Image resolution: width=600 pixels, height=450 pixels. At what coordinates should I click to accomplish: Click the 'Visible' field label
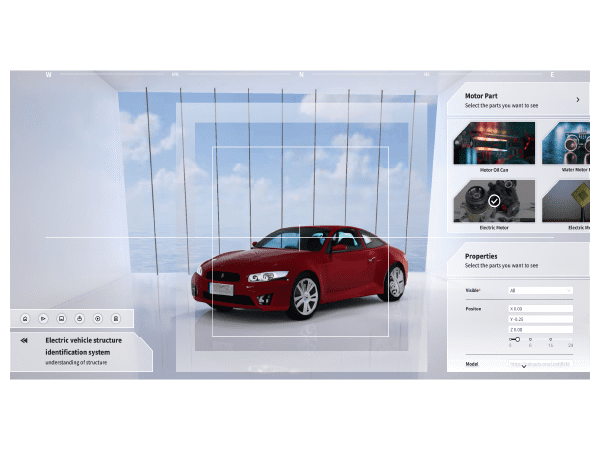click(473, 290)
